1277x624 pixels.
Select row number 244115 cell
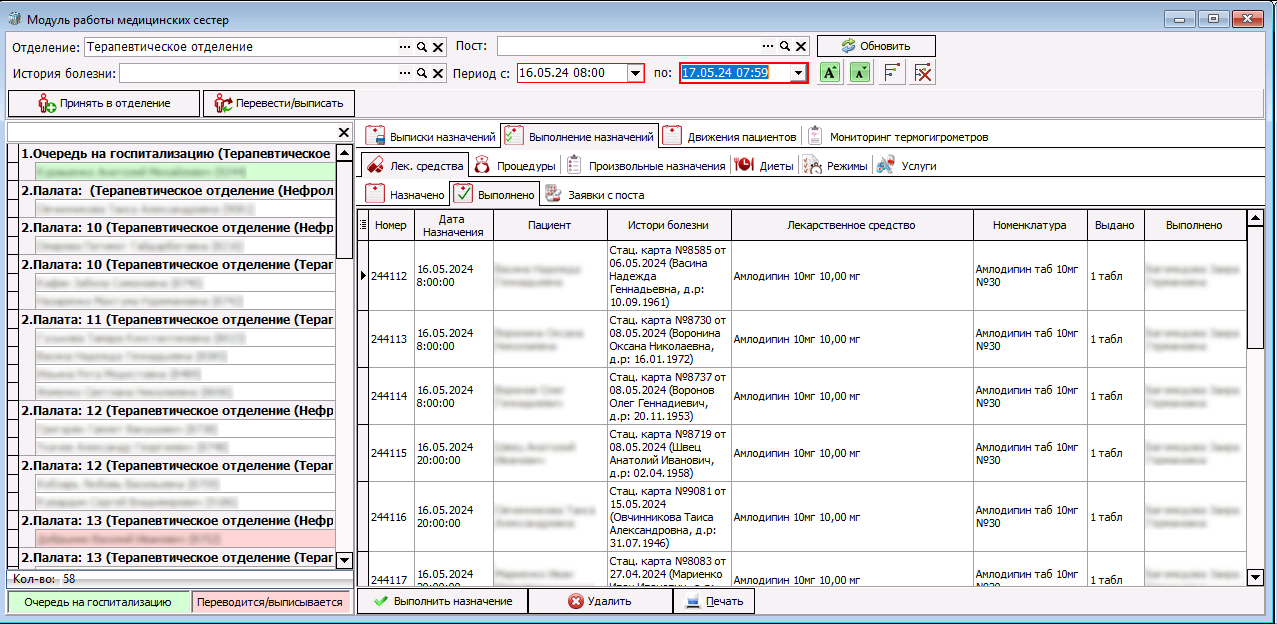point(391,453)
